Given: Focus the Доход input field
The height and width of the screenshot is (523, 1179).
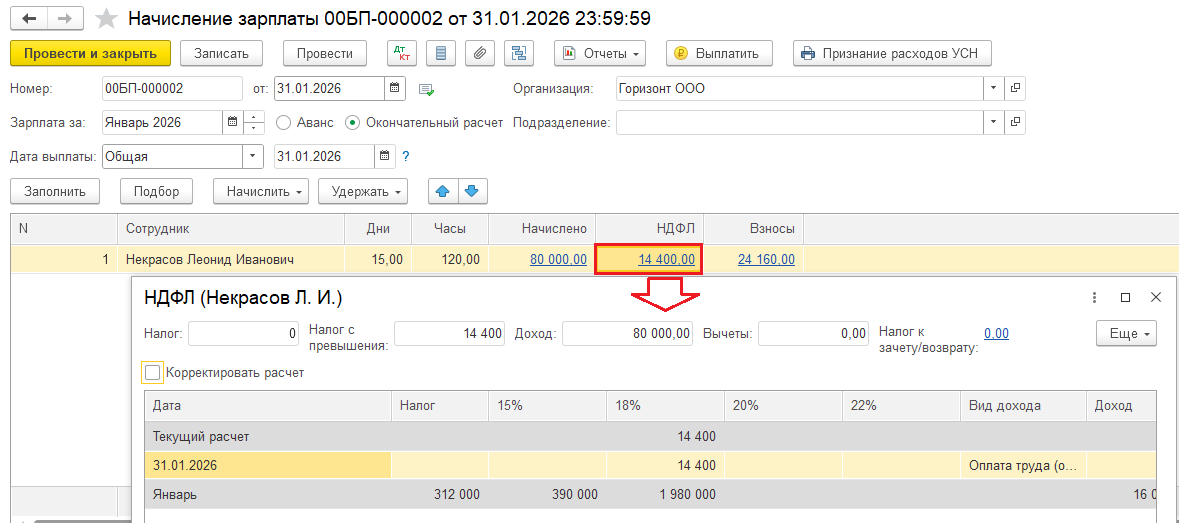Looking at the screenshot, I should point(629,334).
